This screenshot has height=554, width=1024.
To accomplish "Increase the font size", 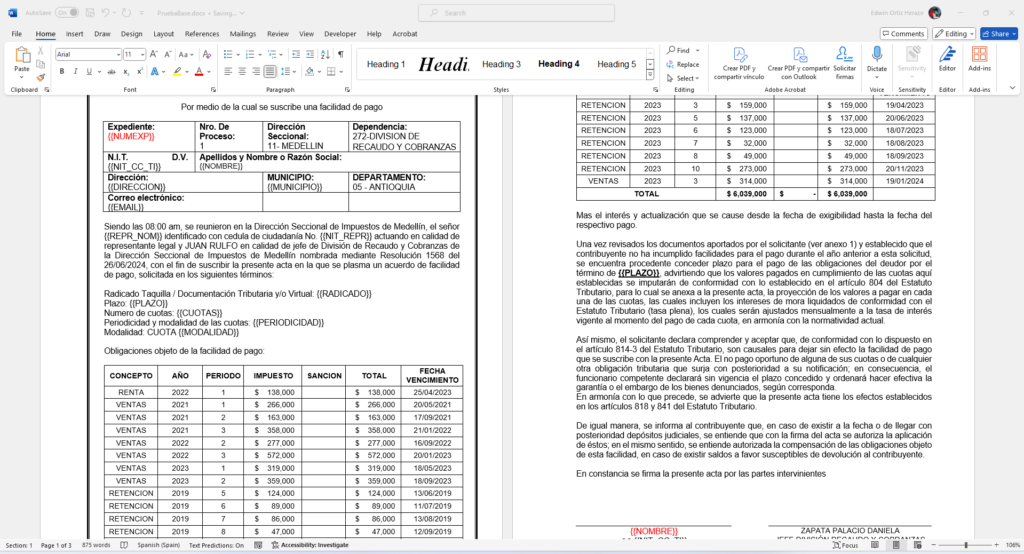I will tap(153, 54).
